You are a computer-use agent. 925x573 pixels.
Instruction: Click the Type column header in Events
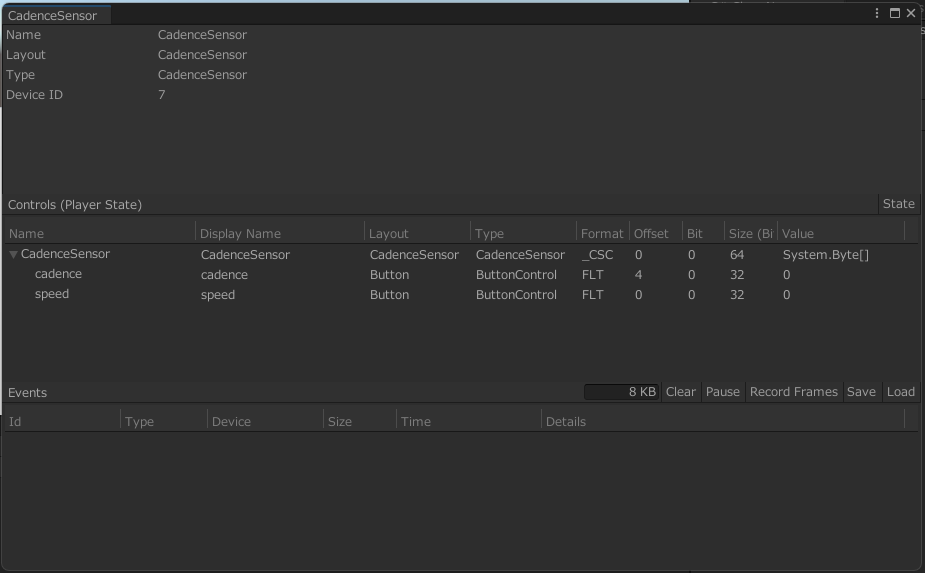164,421
